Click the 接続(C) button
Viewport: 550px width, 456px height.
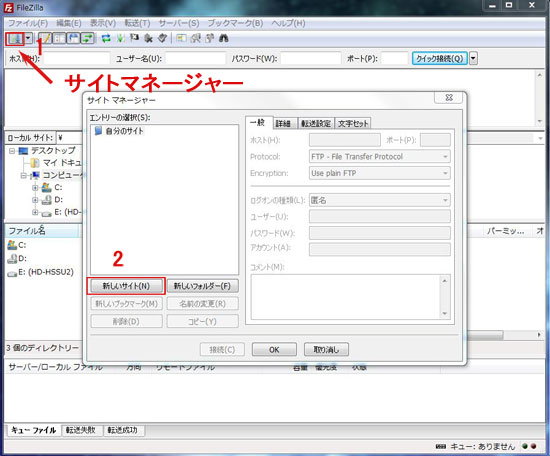click(x=222, y=349)
